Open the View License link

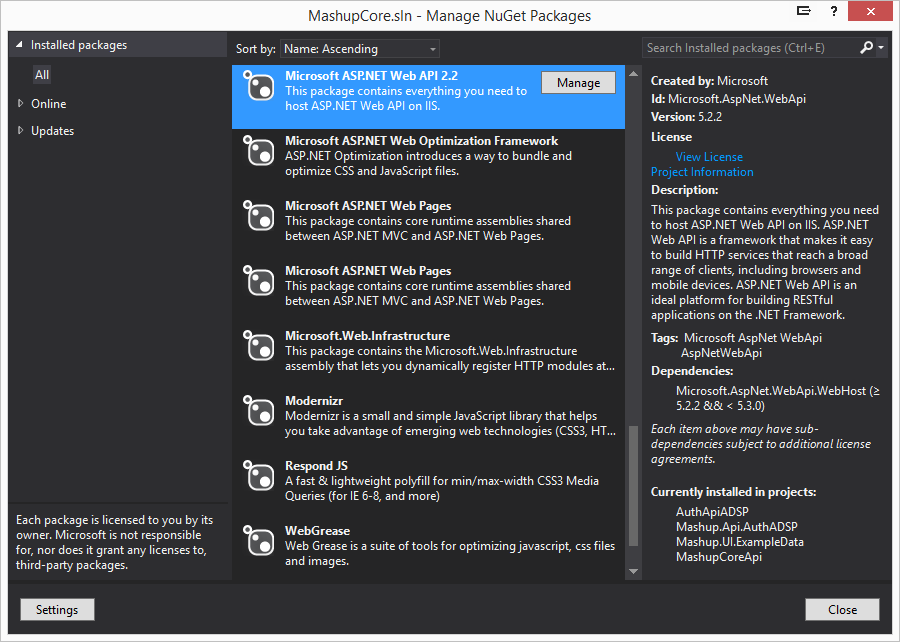pyautogui.click(x=709, y=157)
